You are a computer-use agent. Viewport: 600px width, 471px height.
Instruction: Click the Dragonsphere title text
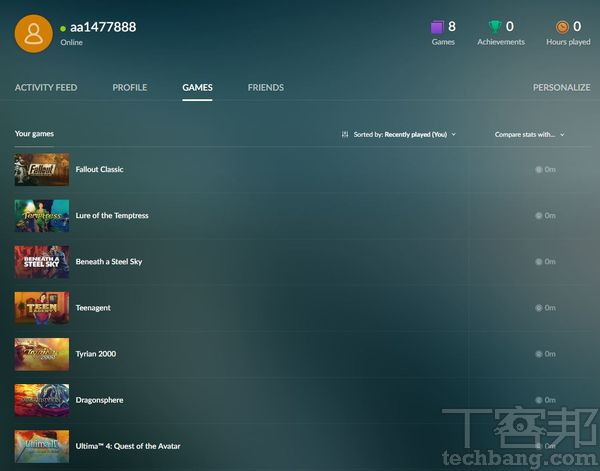coord(99,400)
